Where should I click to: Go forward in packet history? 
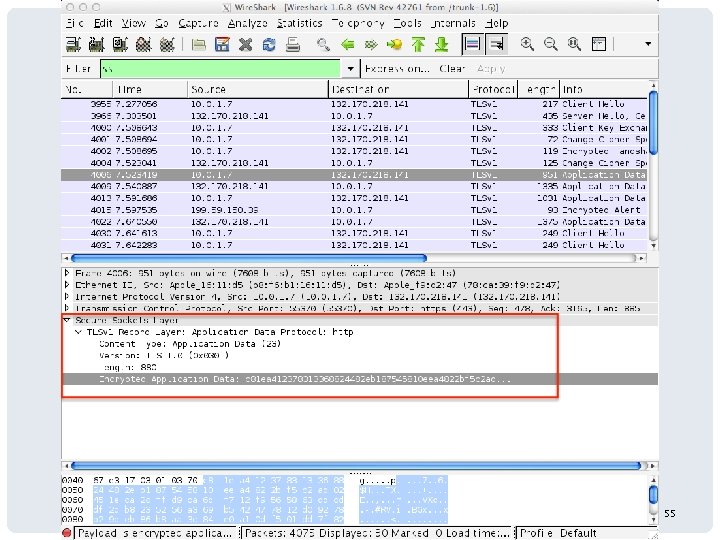tap(371, 45)
